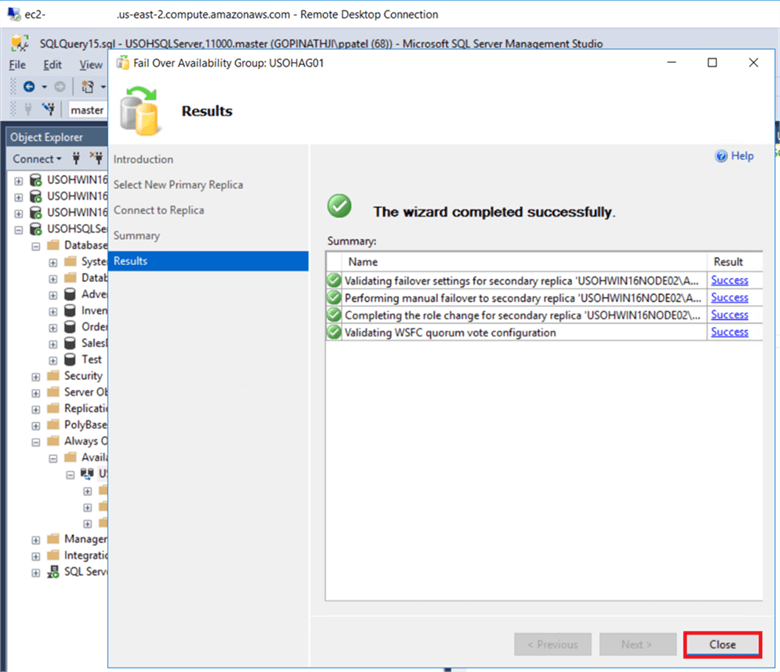
Task: Open the View menu in SSMS
Action: pyautogui.click(x=91, y=65)
